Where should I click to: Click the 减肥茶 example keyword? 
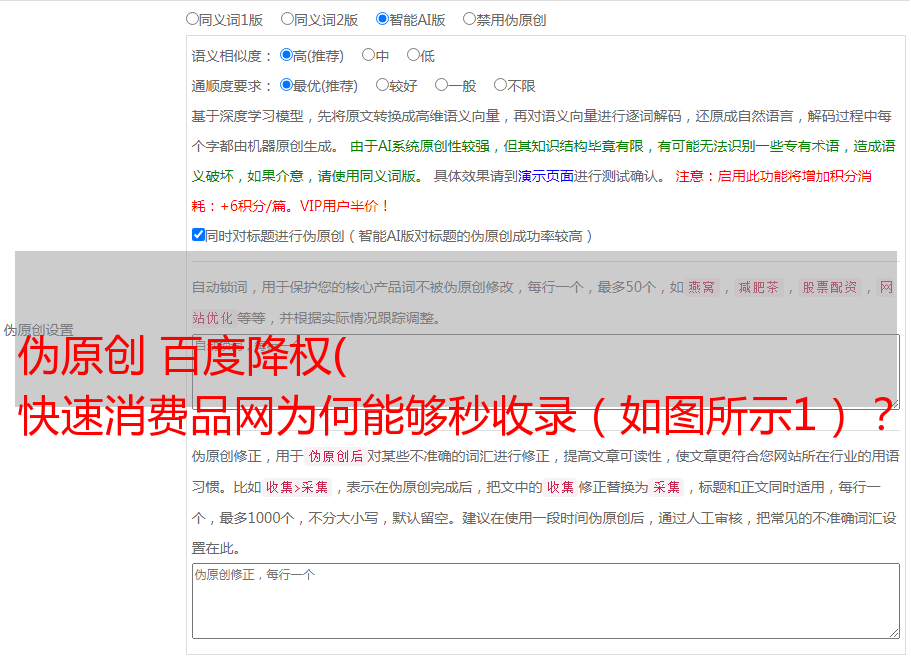[x=759, y=287]
